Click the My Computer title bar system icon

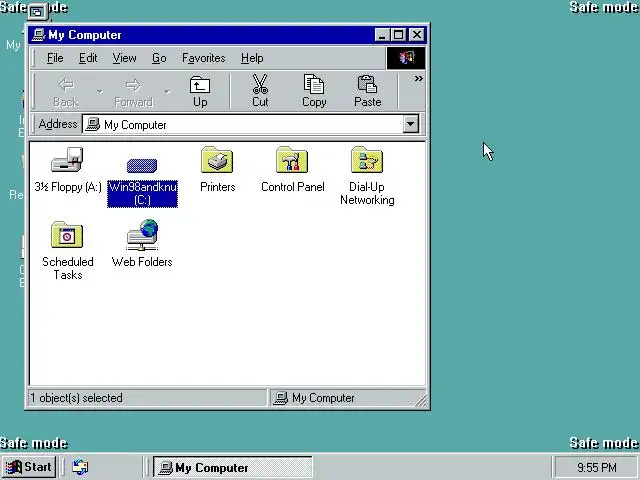tap(38, 35)
